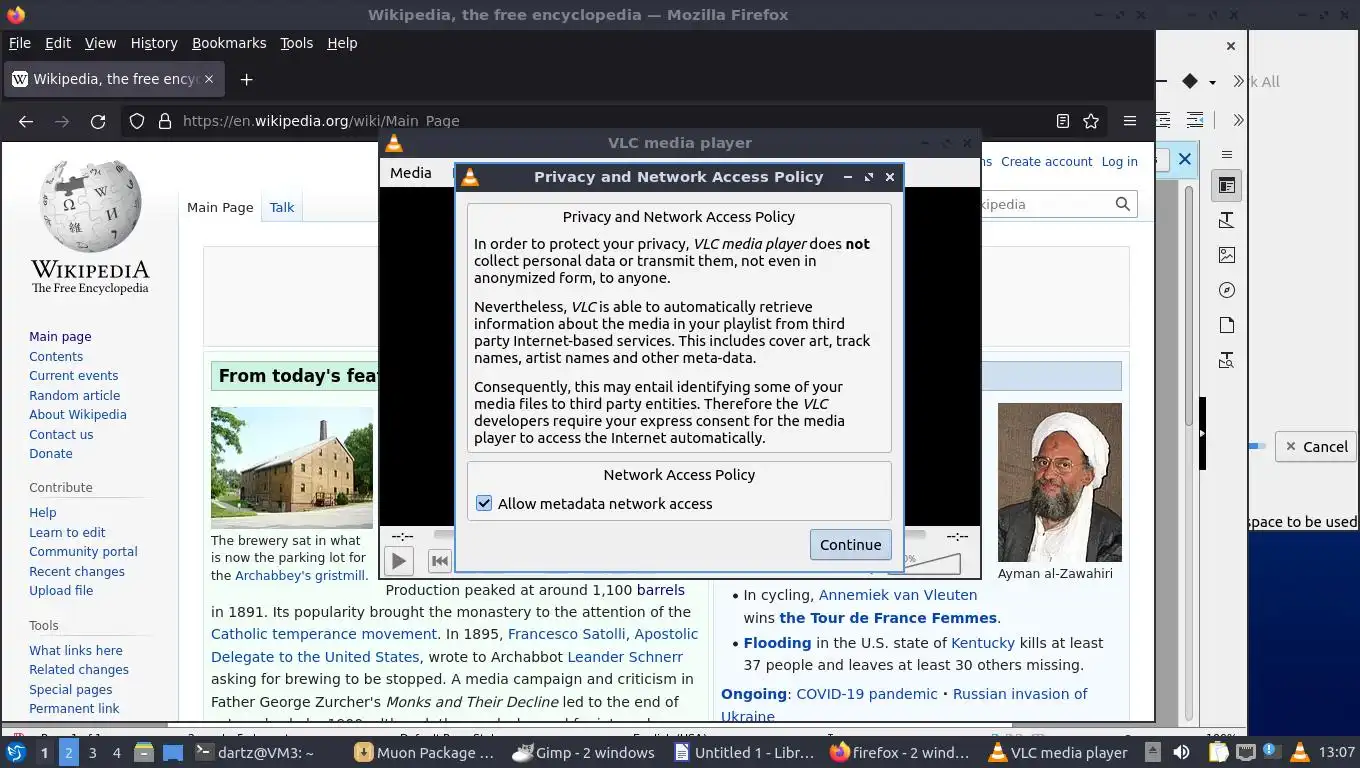Switch to Muon Package Manager taskbar entry

pos(426,752)
